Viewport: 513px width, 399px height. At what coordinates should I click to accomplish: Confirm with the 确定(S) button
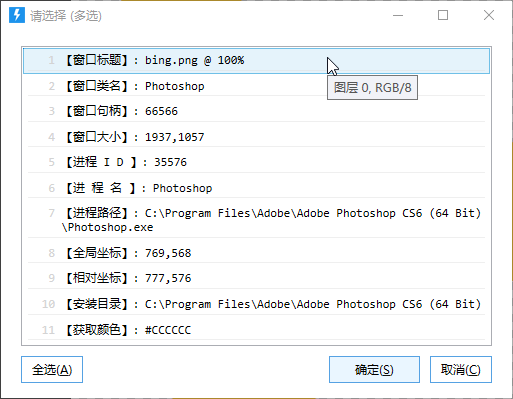(374, 370)
